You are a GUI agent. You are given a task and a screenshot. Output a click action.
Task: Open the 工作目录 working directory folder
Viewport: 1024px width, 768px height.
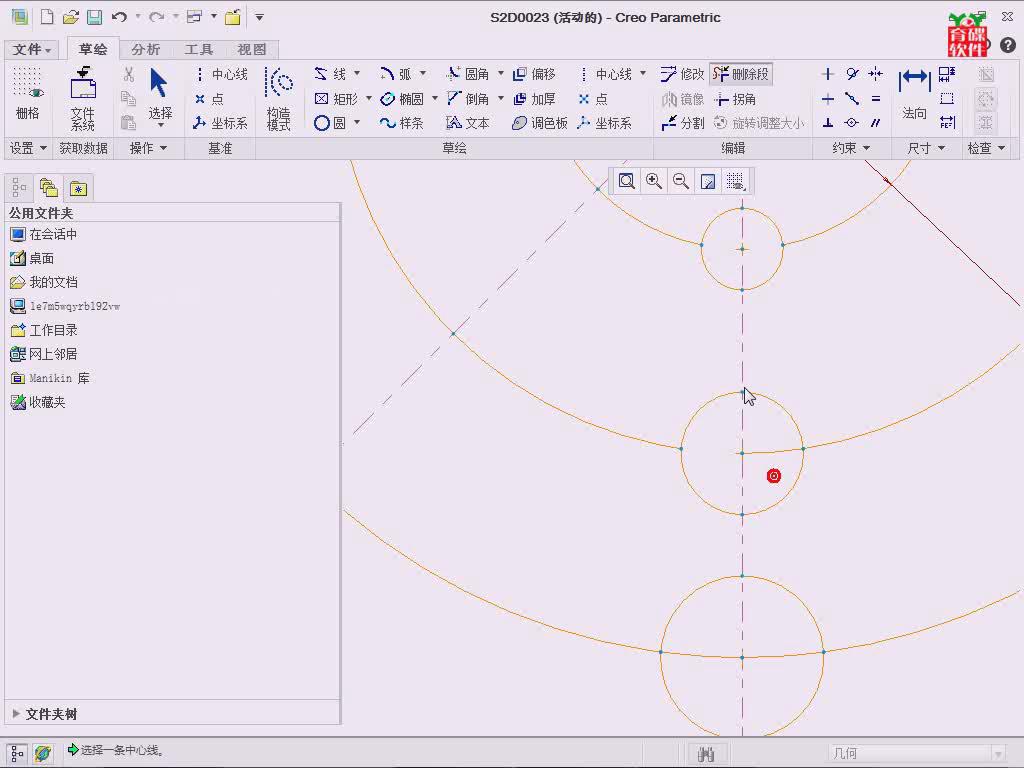pyautogui.click(x=44, y=330)
